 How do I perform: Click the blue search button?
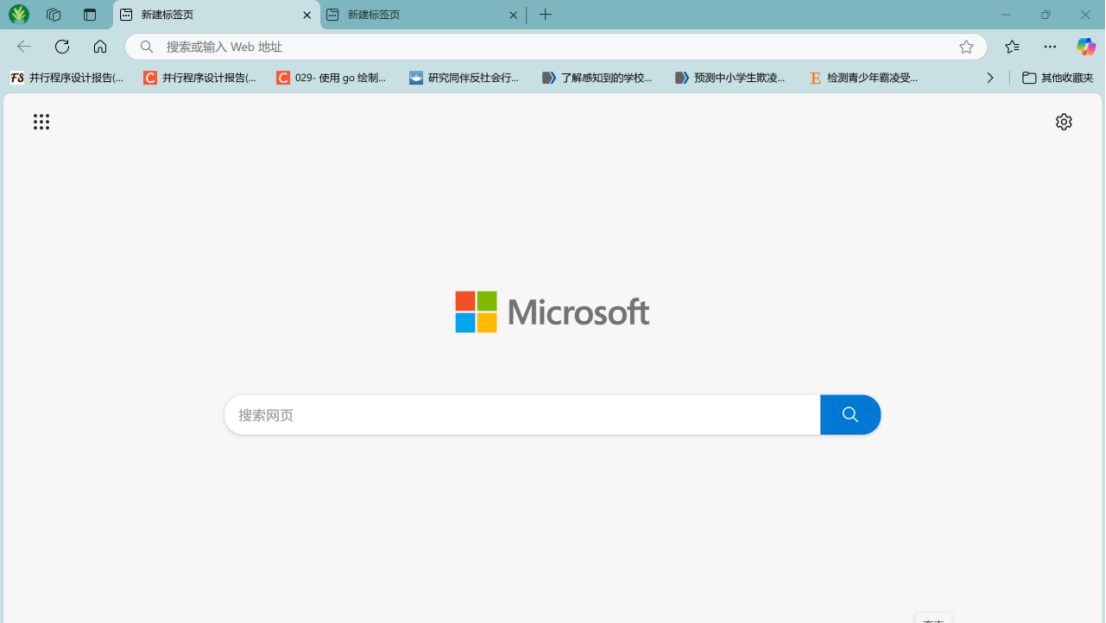pyautogui.click(x=850, y=415)
